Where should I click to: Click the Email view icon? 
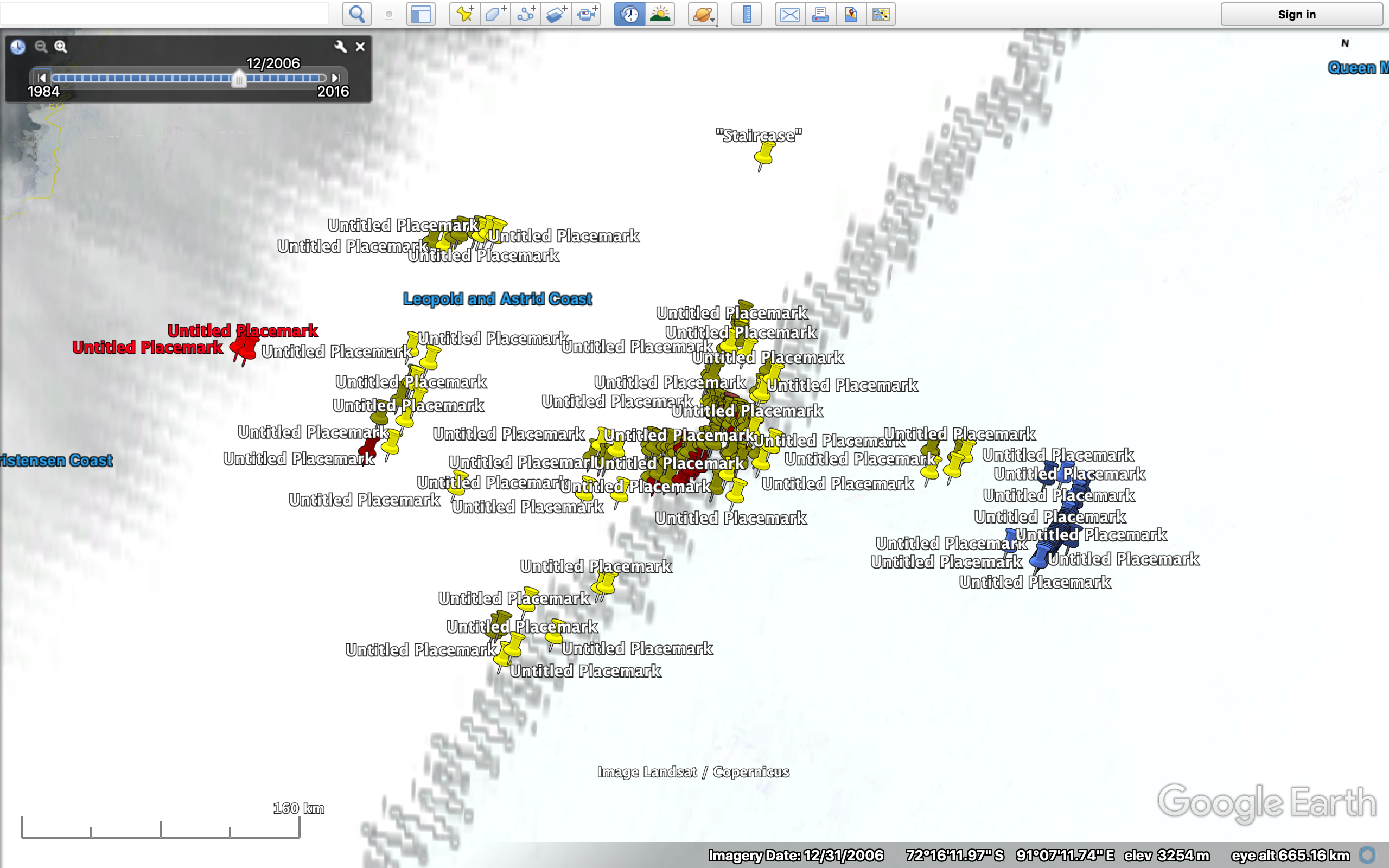click(789, 14)
